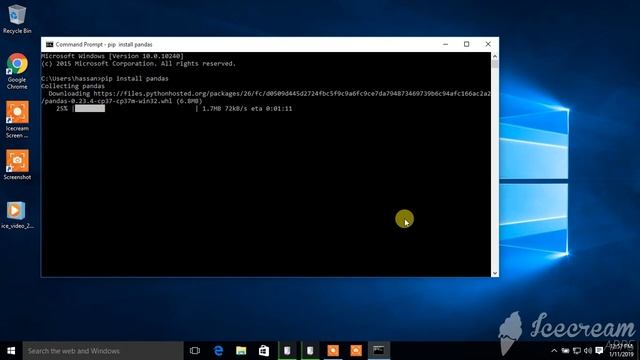The image size is (640, 360).
Task: Select the ice_video desktop file
Action: pyautogui.click(x=17, y=215)
